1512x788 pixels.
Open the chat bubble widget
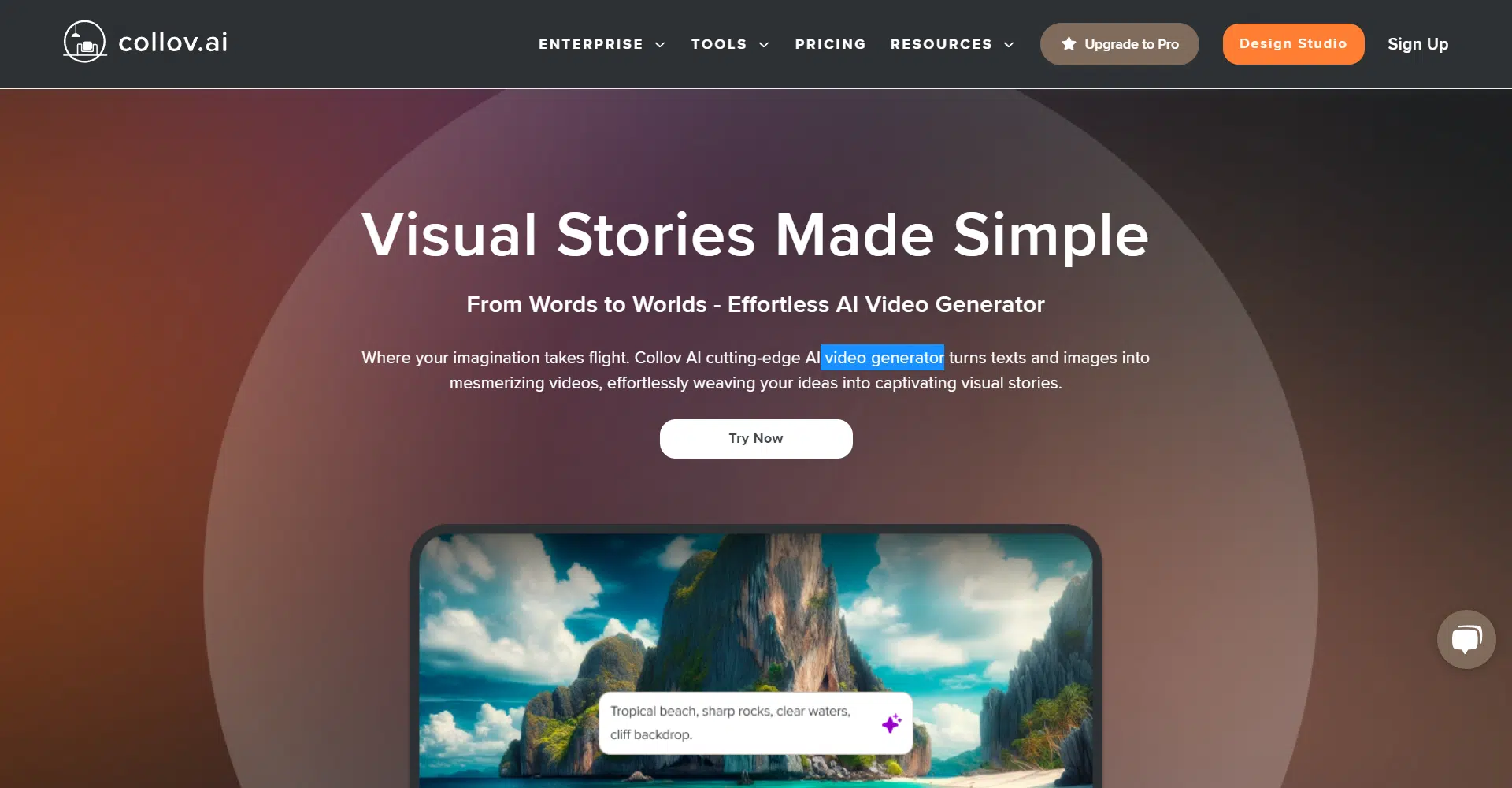tap(1466, 639)
